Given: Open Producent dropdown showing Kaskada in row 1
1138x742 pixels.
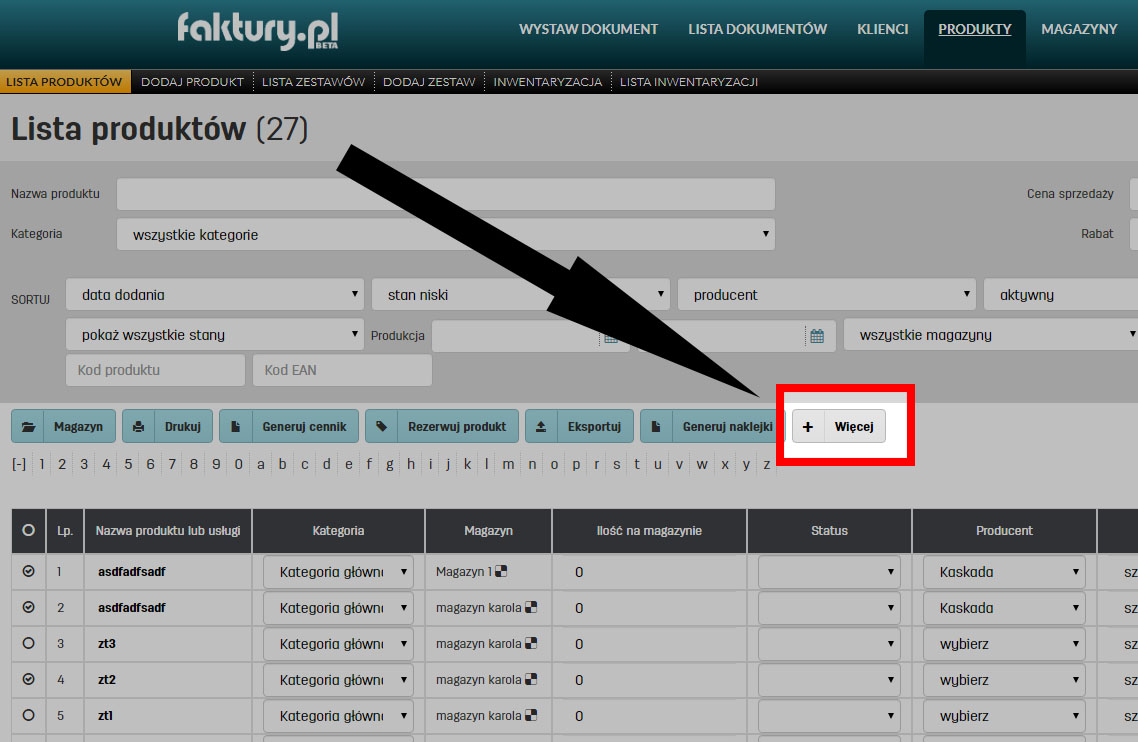Looking at the screenshot, I should click(x=1004, y=572).
